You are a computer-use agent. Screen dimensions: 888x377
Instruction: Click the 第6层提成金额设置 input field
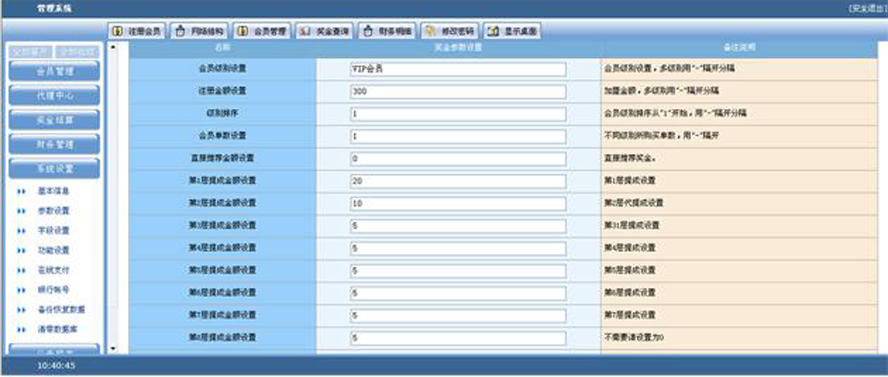point(458,293)
